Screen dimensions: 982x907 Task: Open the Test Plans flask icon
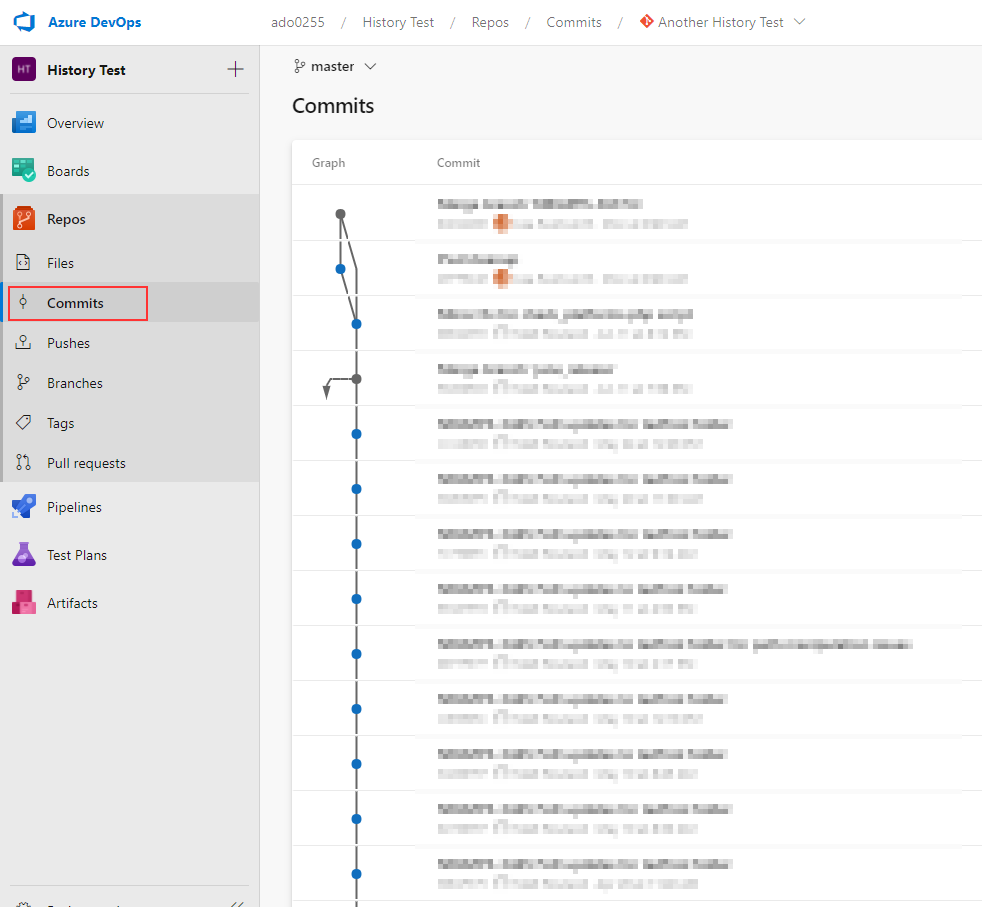(24, 554)
